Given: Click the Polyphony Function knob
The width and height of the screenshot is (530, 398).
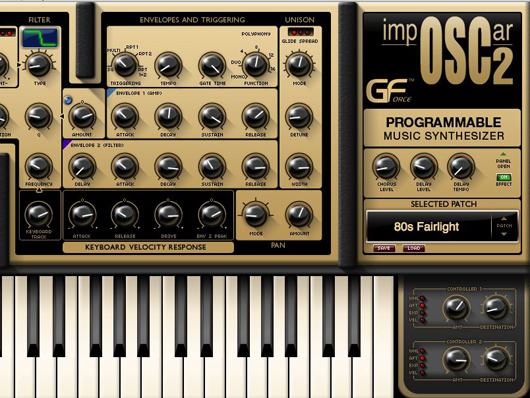Looking at the screenshot, I should pos(256,65).
